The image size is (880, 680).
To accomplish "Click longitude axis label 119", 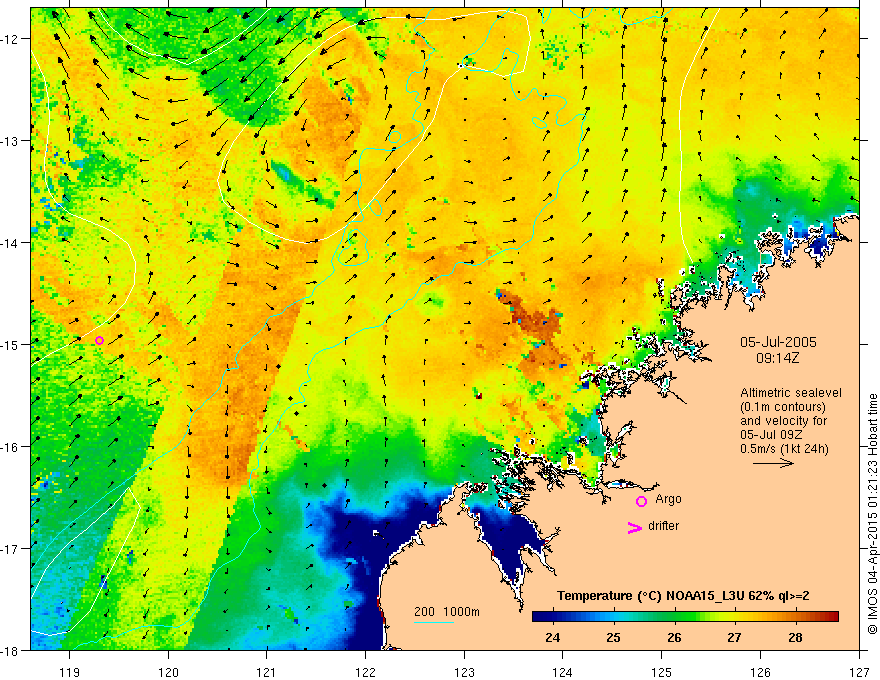I will click(x=69, y=672).
